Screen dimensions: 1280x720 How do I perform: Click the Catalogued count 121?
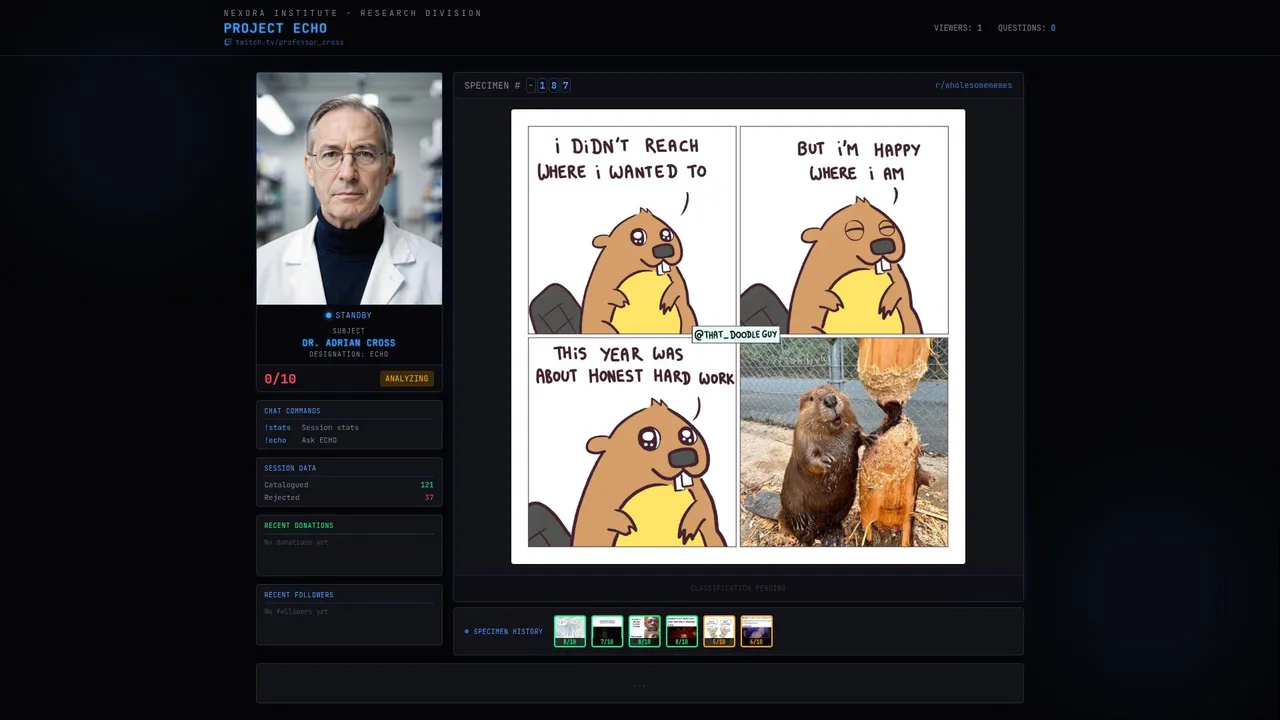tap(427, 485)
